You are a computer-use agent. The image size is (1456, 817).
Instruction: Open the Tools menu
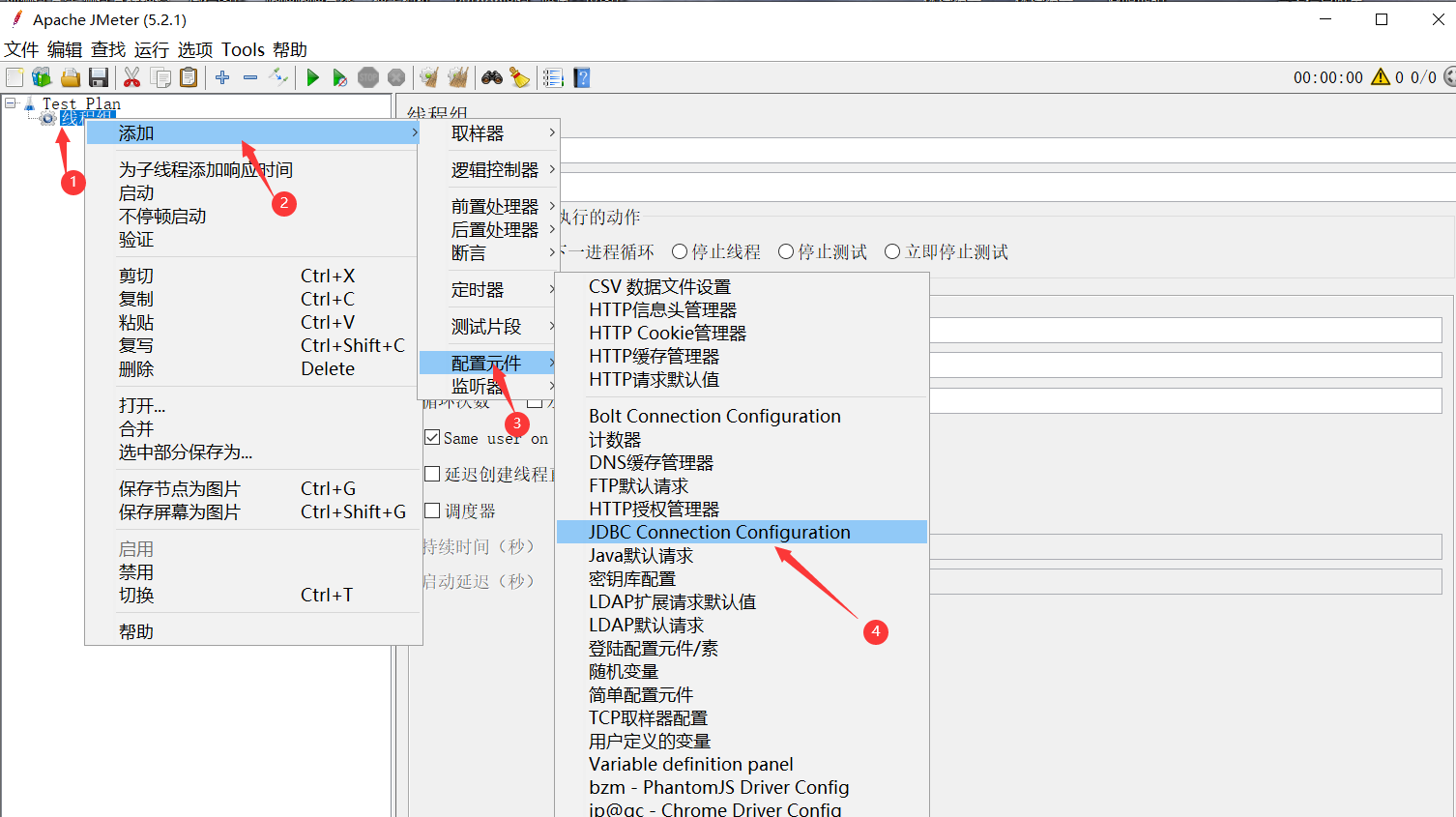(x=243, y=49)
